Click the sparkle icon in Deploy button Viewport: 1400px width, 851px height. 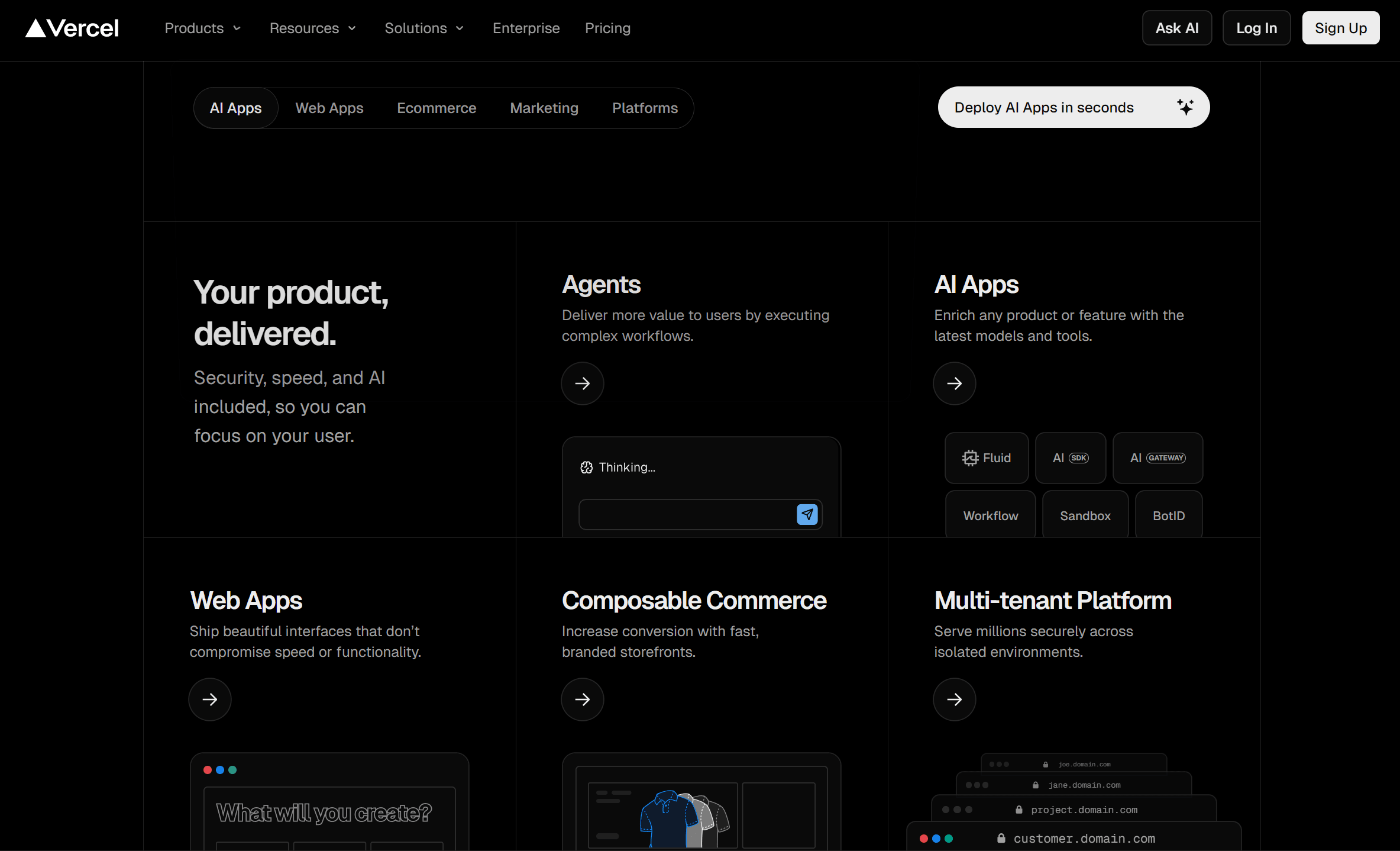click(x=1185, y=107)
